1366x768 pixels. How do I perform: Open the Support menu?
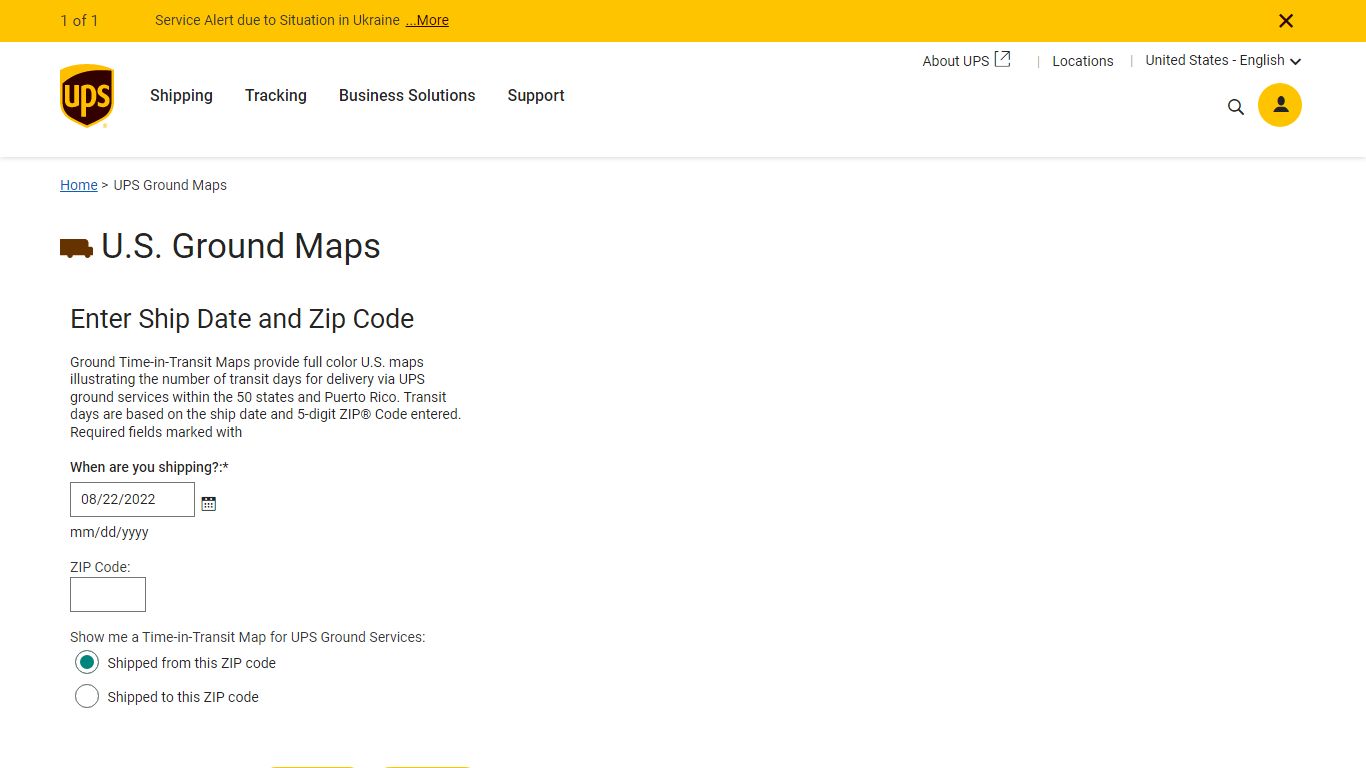(536, 95)
